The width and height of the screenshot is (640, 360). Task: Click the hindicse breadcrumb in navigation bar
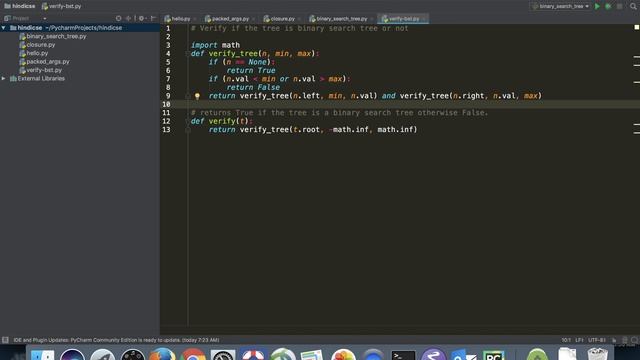(20, 6)
